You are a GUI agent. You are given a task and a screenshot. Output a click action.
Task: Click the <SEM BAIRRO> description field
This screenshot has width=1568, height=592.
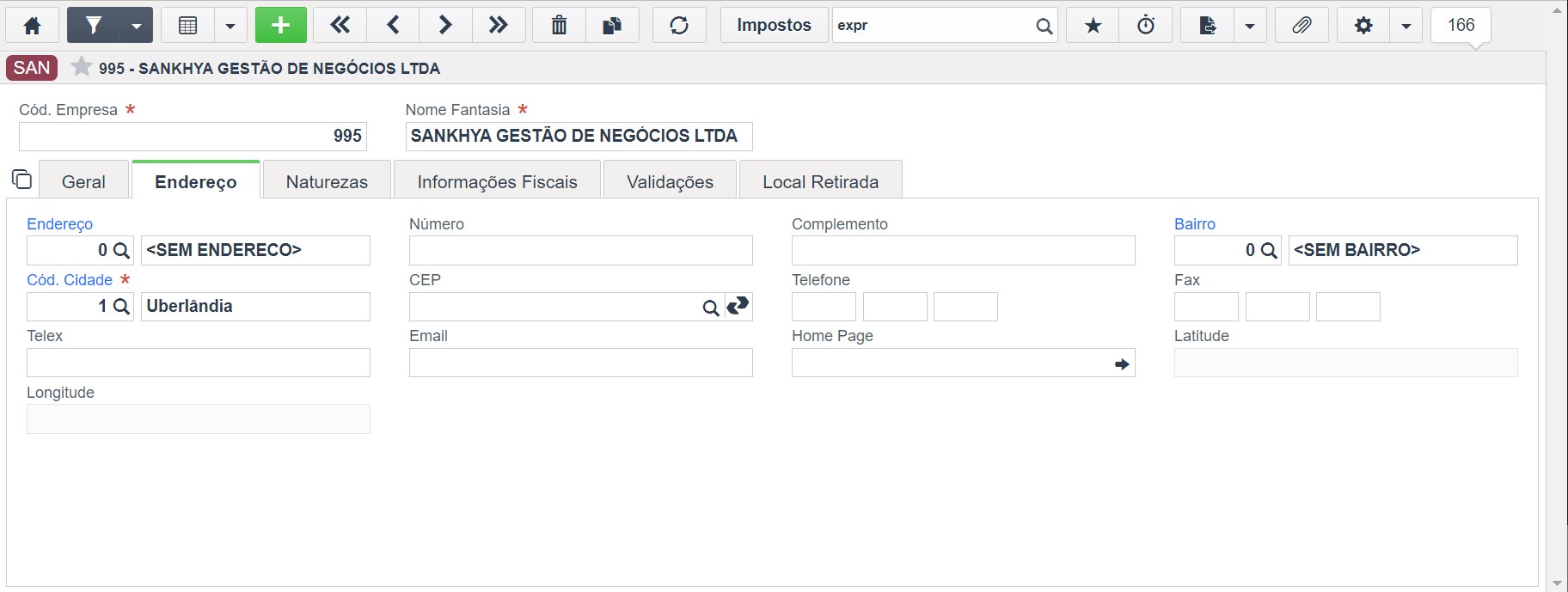pos(1403,250)
